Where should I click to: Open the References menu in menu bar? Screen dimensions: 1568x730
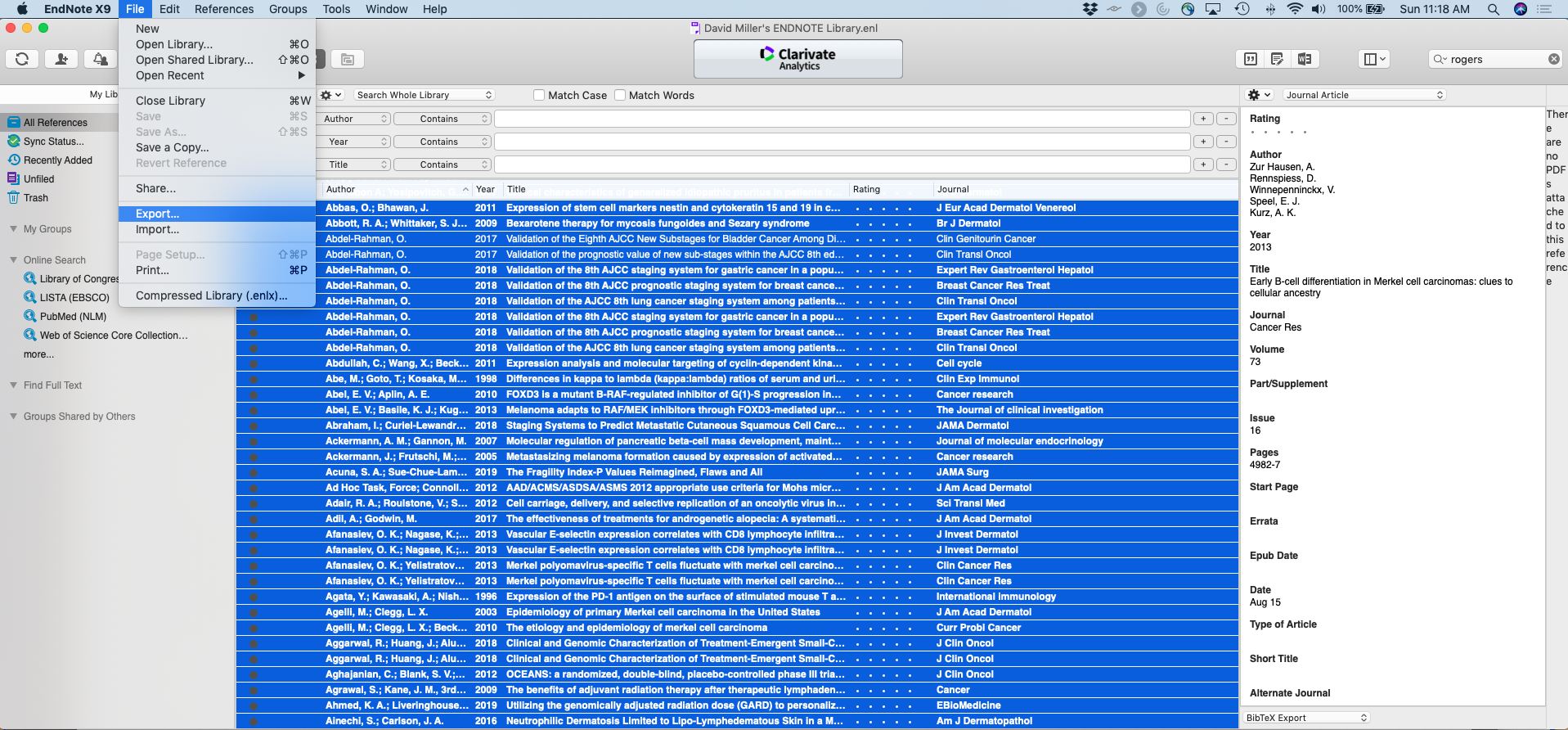point(224,9)
